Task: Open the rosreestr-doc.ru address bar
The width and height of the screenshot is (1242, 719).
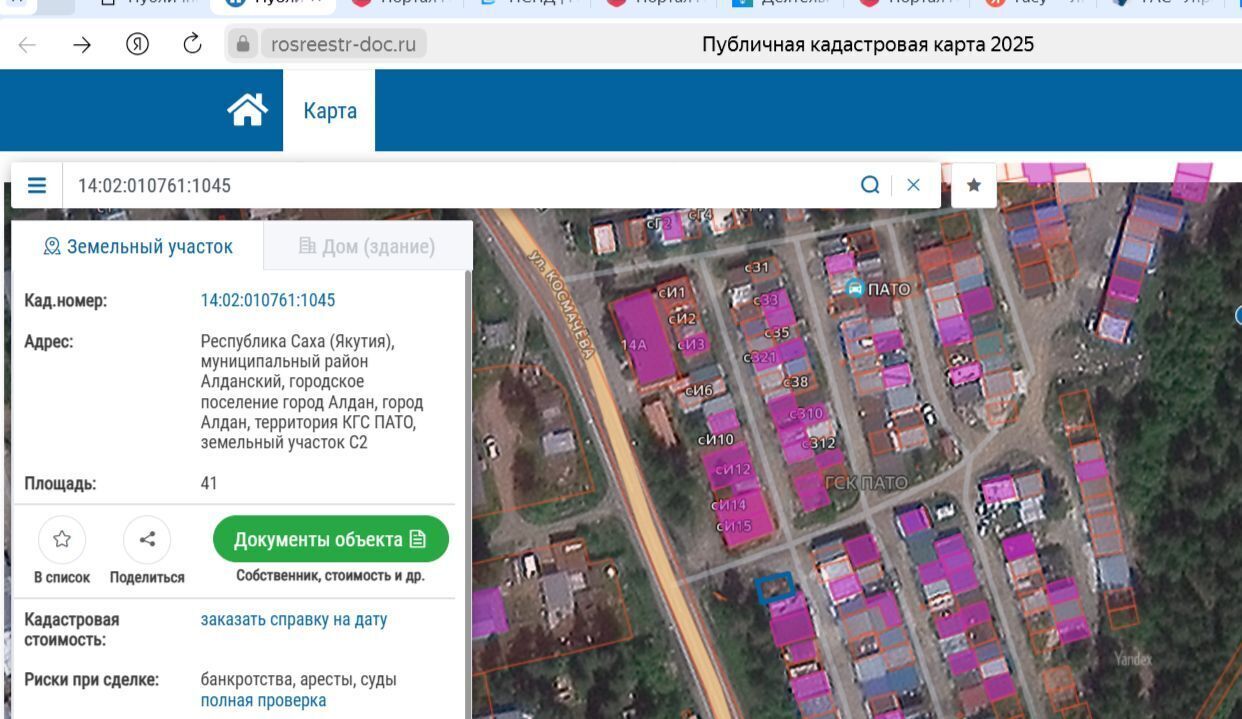Action: pos(343,45)
